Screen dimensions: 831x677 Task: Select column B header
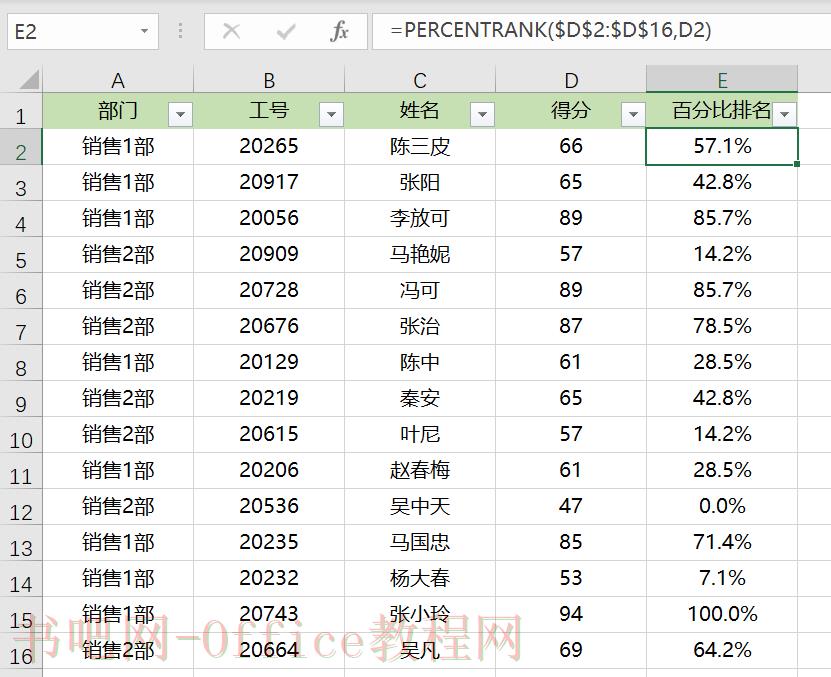click(x=269, y=80)
